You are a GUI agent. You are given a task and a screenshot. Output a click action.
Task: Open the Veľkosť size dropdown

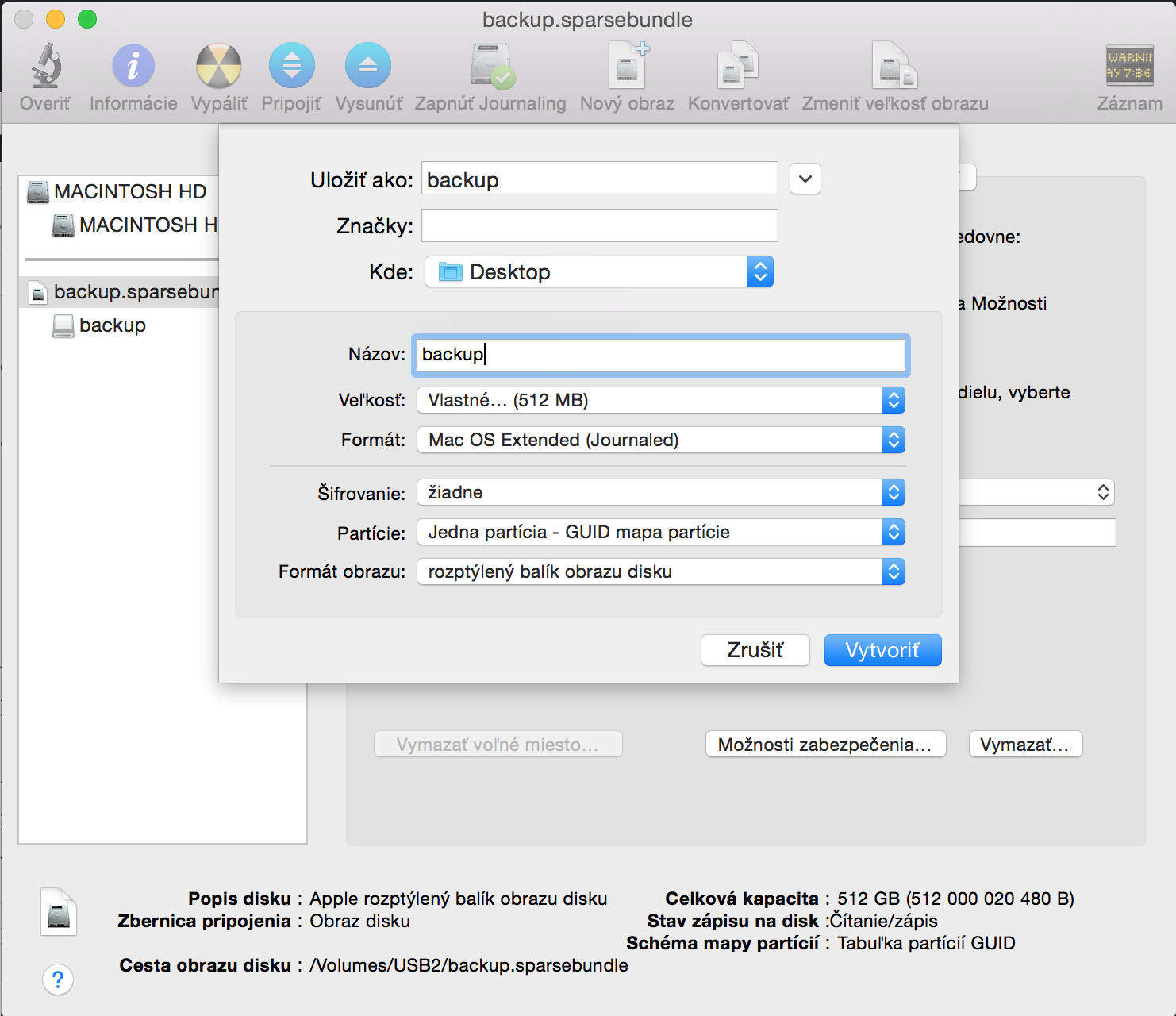(x=661, y=400)
